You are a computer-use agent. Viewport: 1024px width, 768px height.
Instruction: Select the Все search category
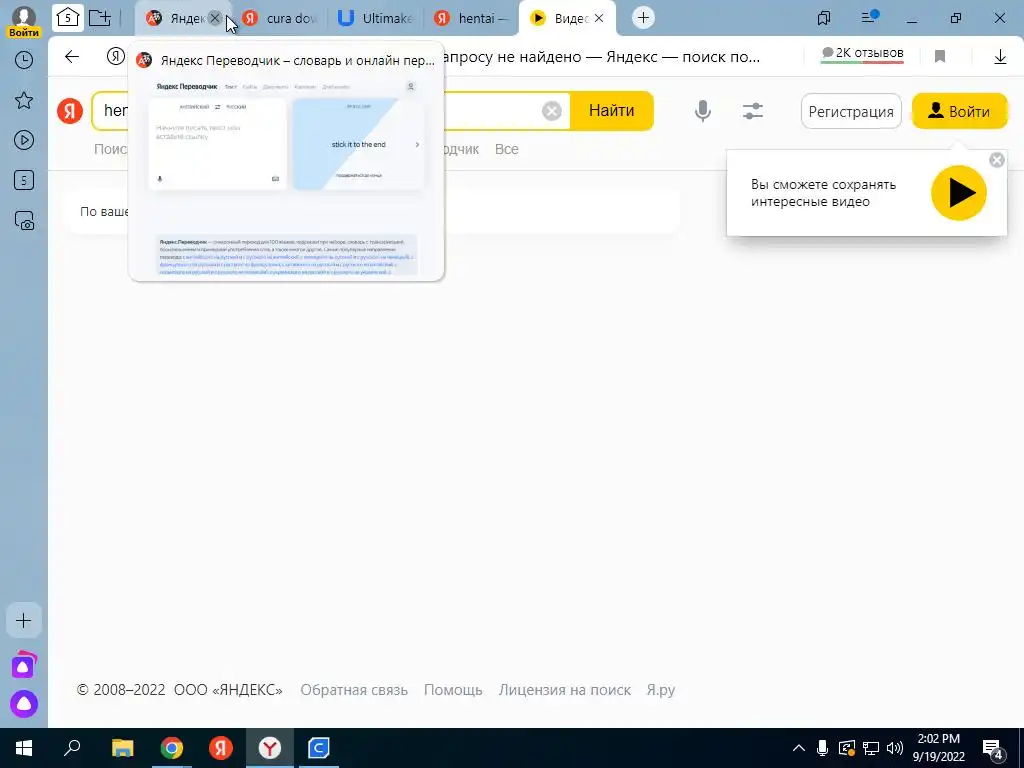[x=507, y=150]
